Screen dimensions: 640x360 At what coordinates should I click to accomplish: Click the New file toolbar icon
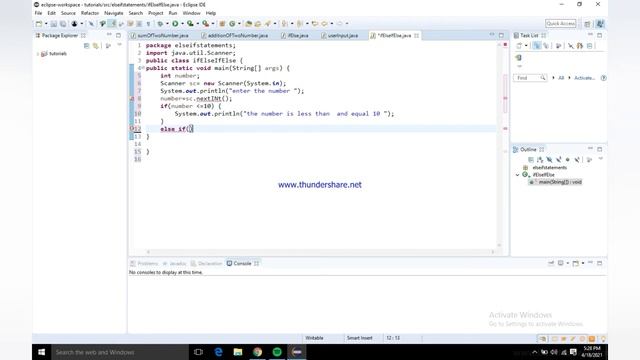[x=39, y=24]
